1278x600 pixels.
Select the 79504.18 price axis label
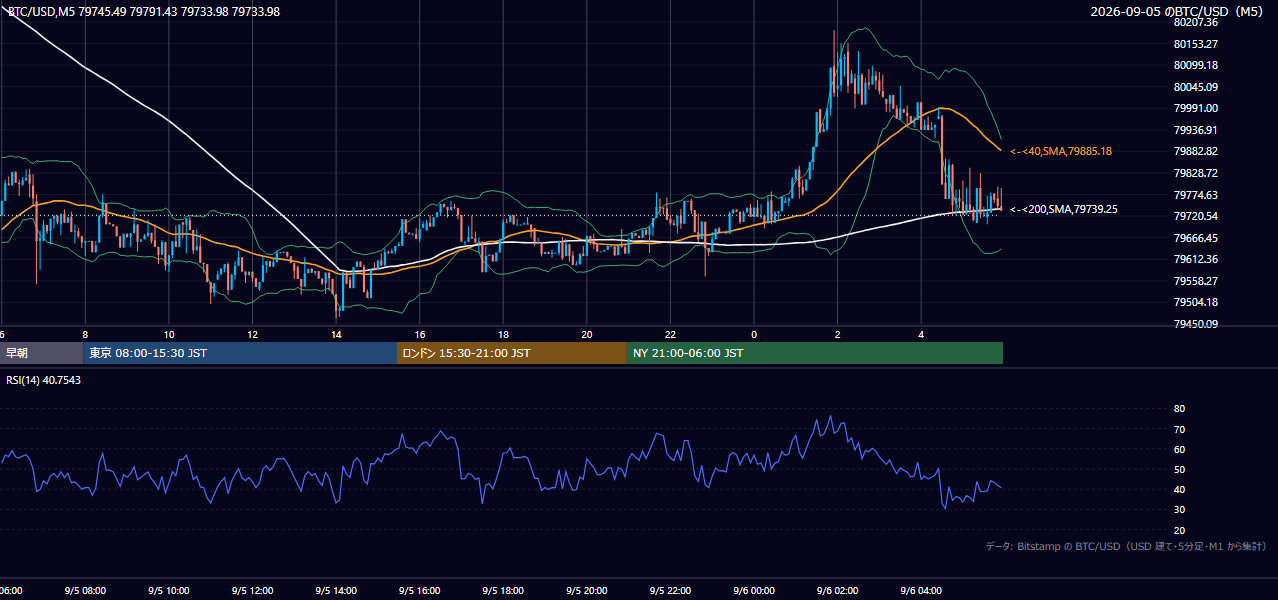[x=1195, y=302]
